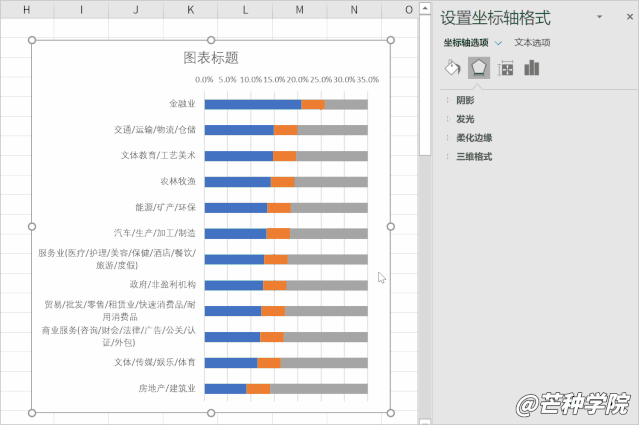Click the vertical scrollbar up arrow
Image resolution: width=639 pixels, height=425 pixels.
[425, 8]
